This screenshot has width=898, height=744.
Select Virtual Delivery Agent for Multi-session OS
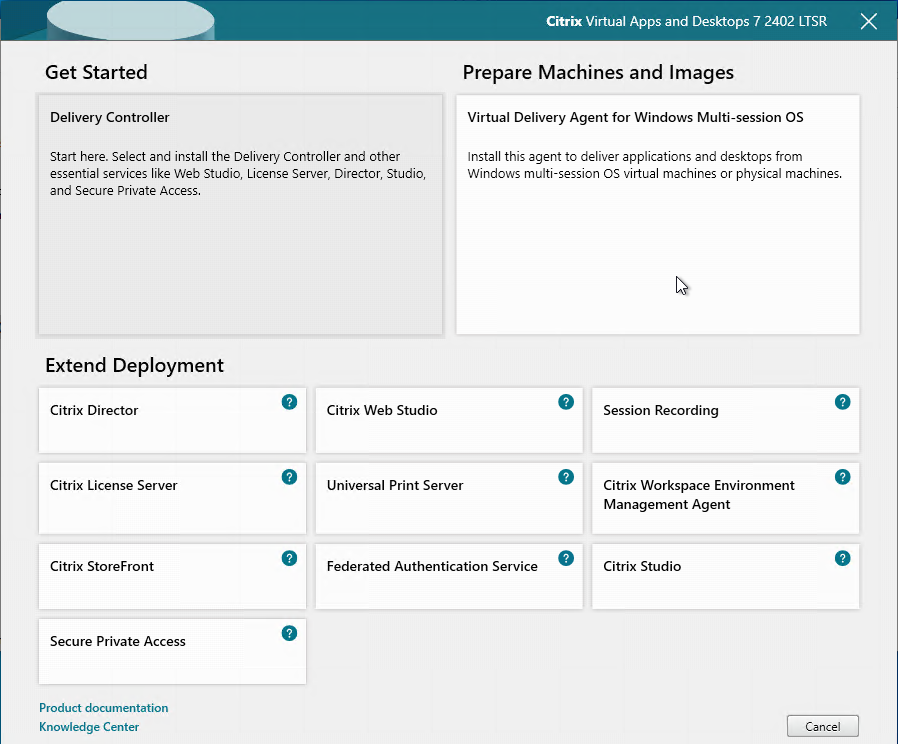pos(657,215)
